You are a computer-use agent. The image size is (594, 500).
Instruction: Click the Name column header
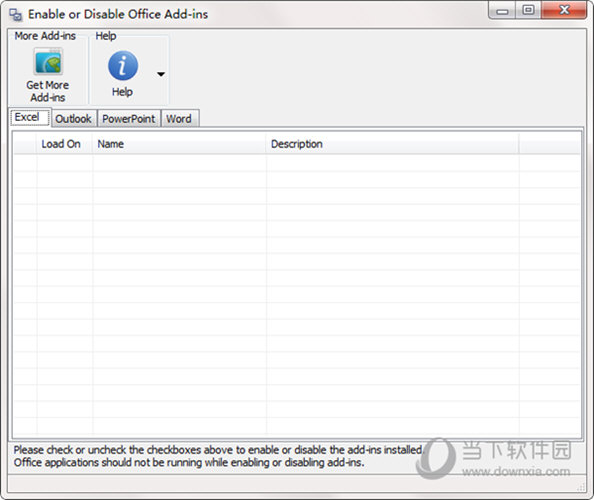[179, 144]
